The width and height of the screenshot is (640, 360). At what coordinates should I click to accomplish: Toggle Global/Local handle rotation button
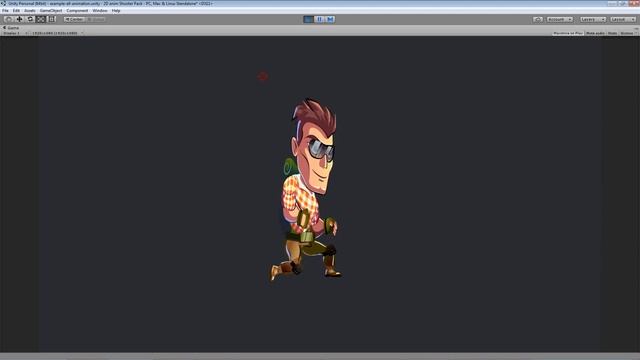pyautogui.click(x=96, y=19)
